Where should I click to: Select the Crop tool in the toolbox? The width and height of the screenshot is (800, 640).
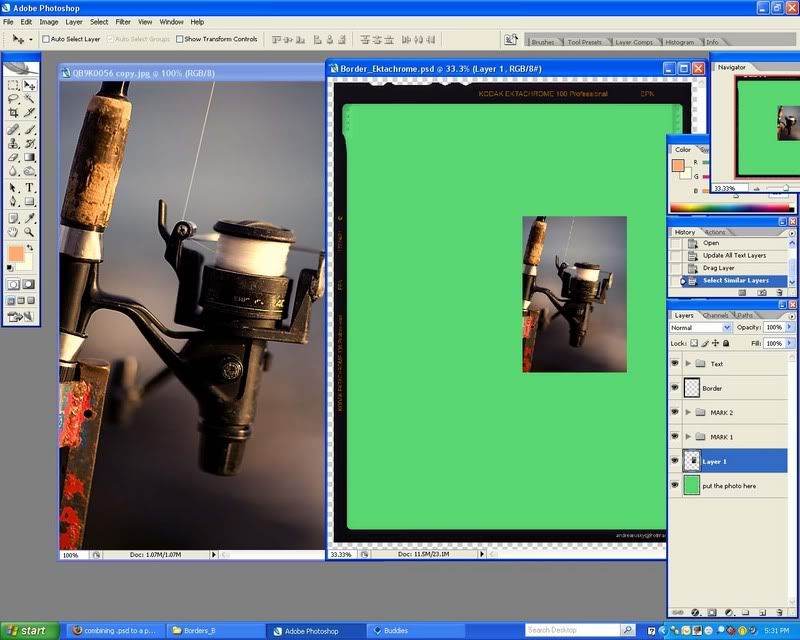click(x=13, y=114)
